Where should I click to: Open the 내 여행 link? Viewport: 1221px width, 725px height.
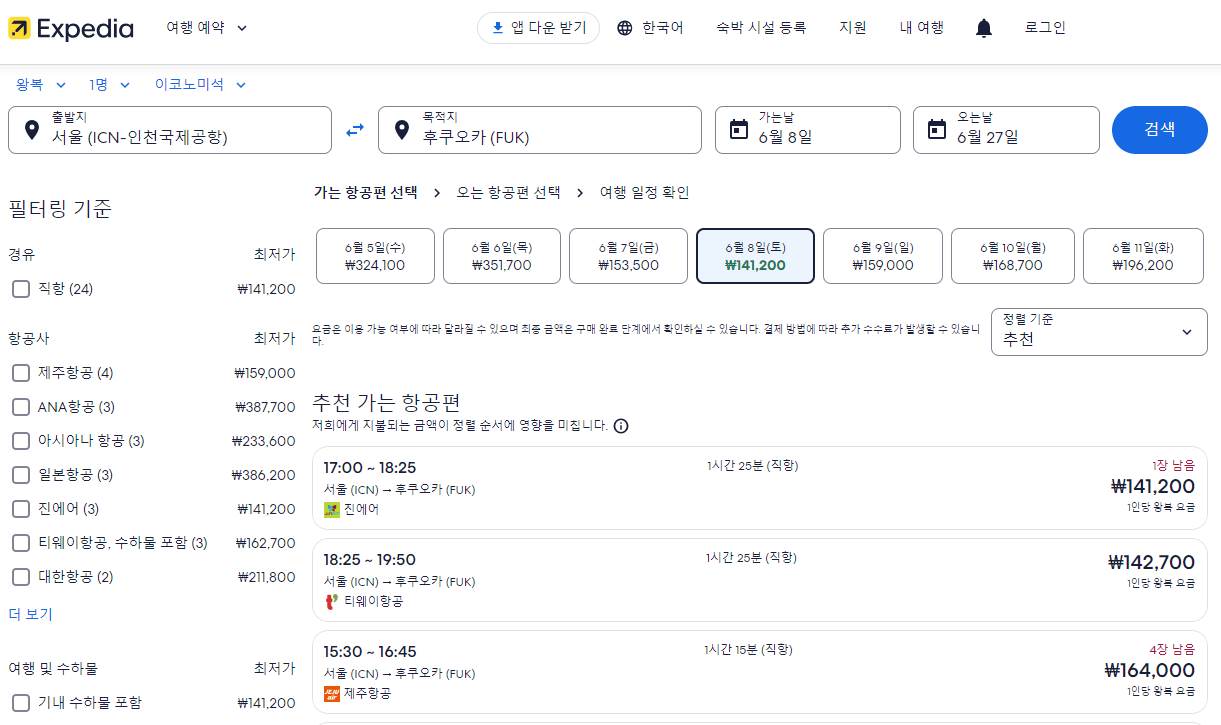[x=921, y=28]
